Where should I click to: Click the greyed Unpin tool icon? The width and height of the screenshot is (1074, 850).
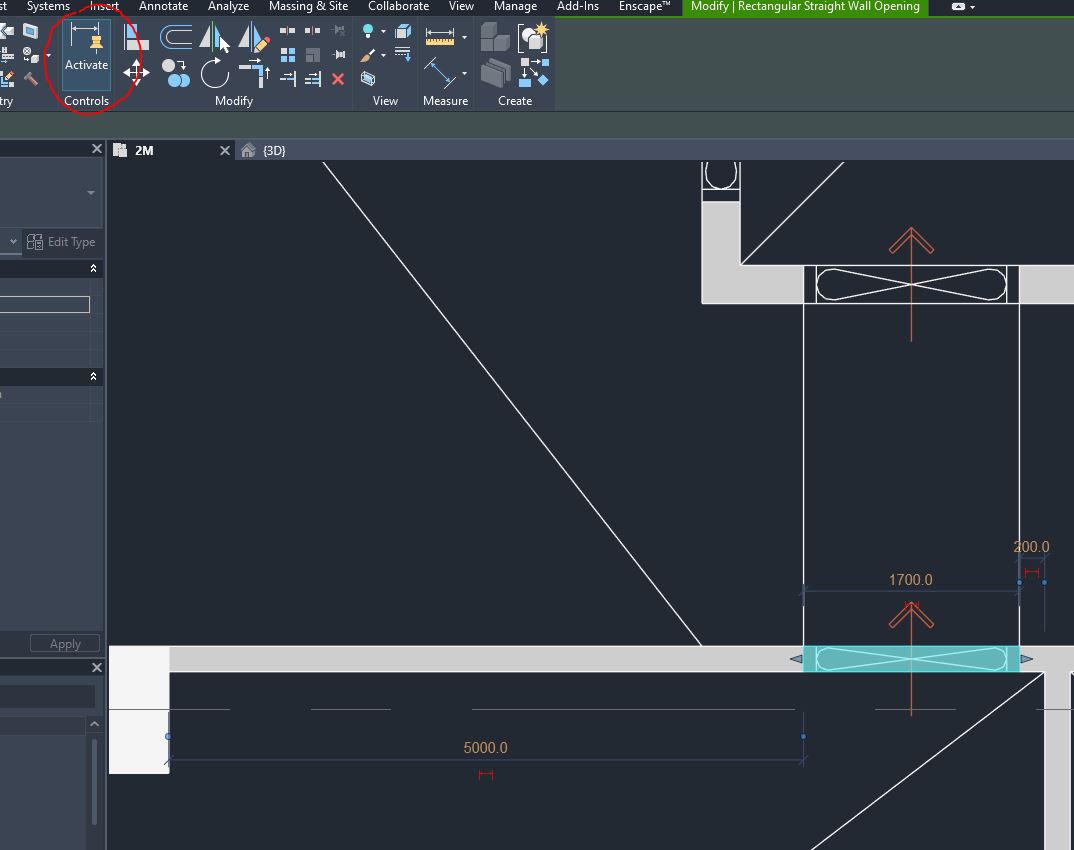pos(338,30)
